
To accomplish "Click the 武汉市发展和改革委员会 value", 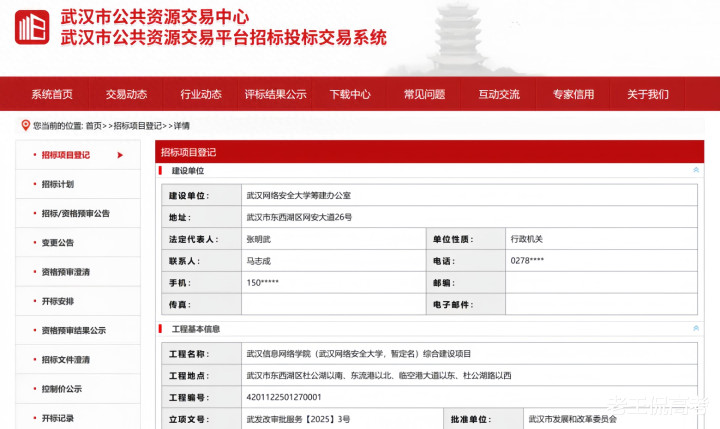I will (x=573, y=419).
